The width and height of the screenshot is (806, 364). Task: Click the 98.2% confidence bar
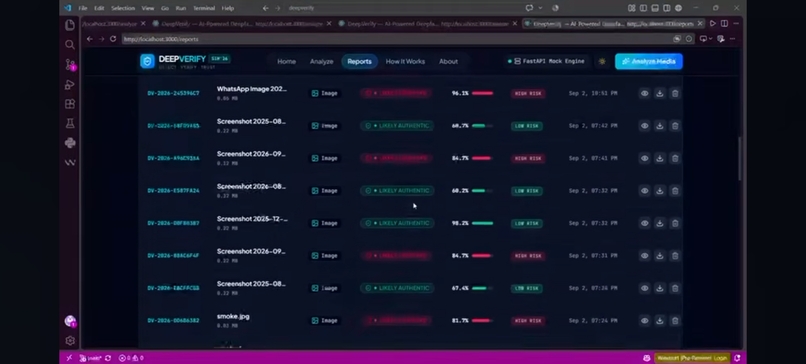(x=483, y=223)
